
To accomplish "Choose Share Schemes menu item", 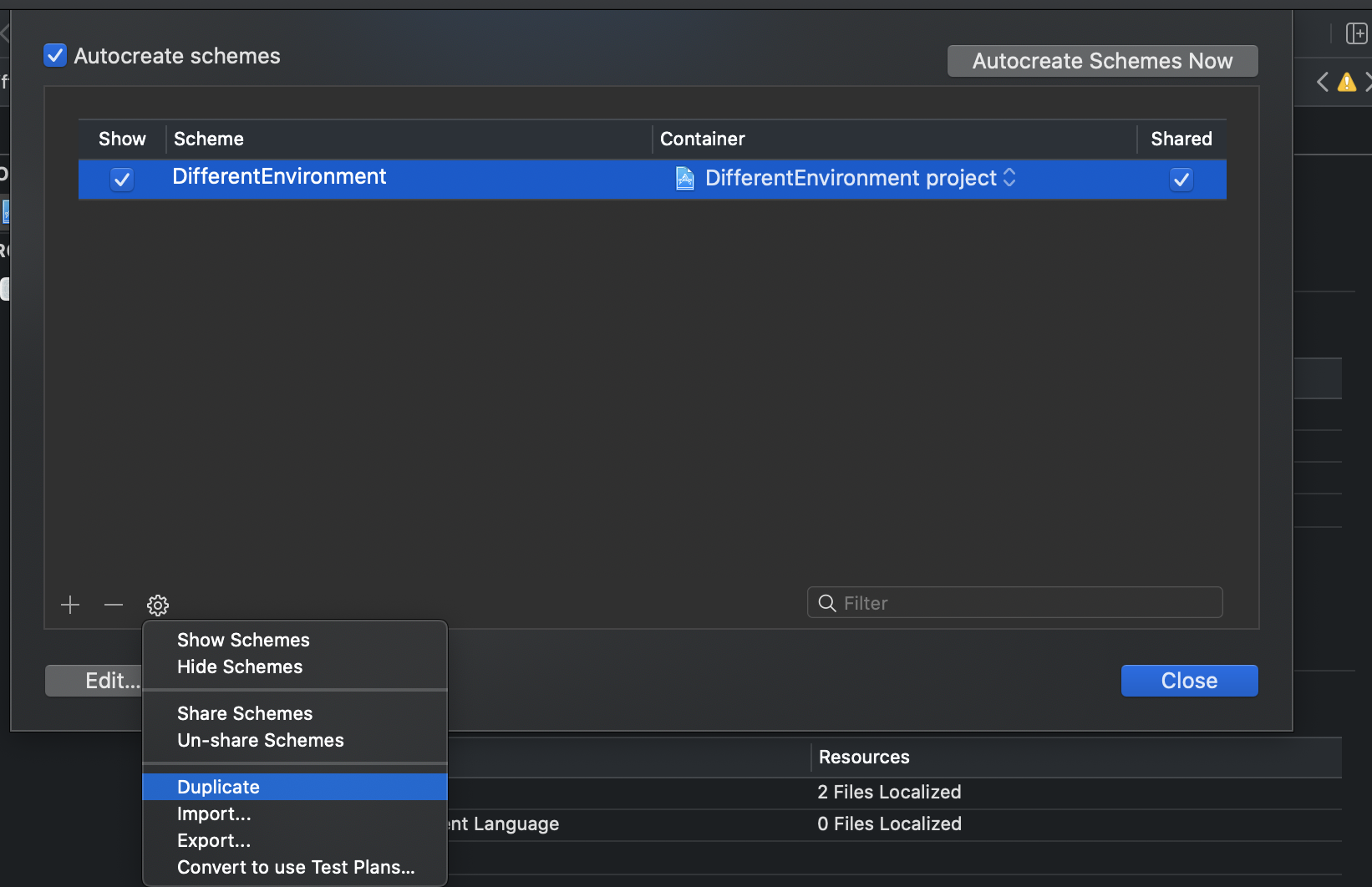I will [245, 713].
